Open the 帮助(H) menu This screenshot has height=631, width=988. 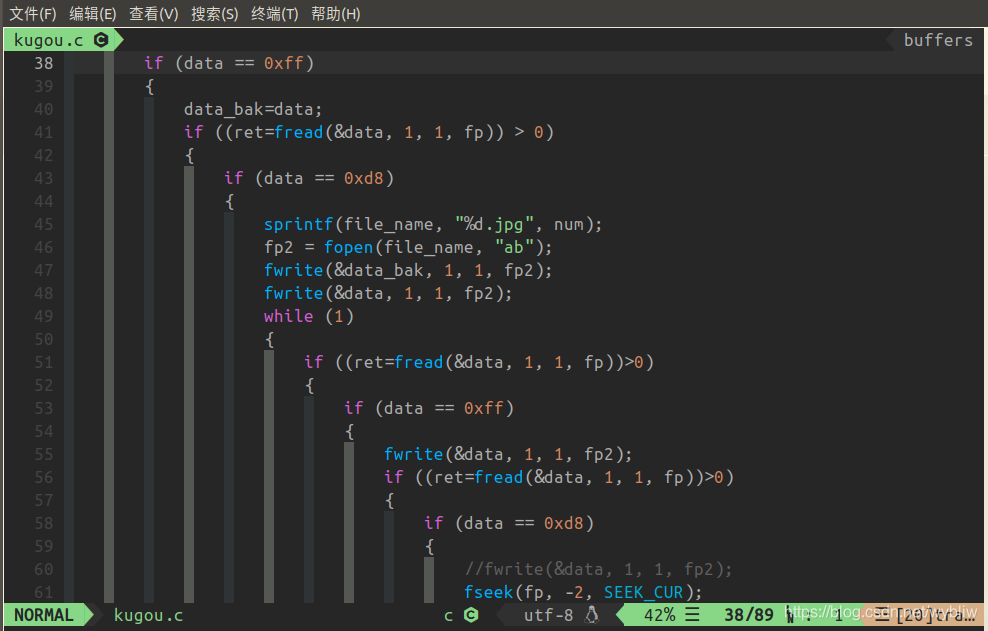point(336,14)
